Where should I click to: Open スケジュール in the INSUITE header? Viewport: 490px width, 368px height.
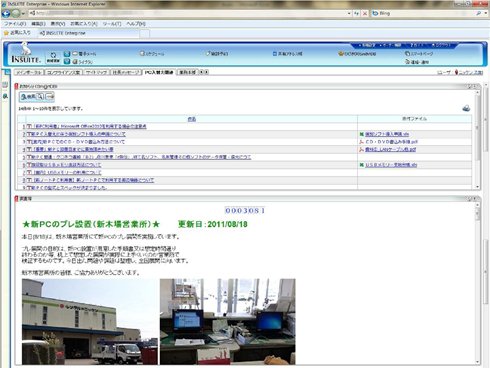pos(152,53)
